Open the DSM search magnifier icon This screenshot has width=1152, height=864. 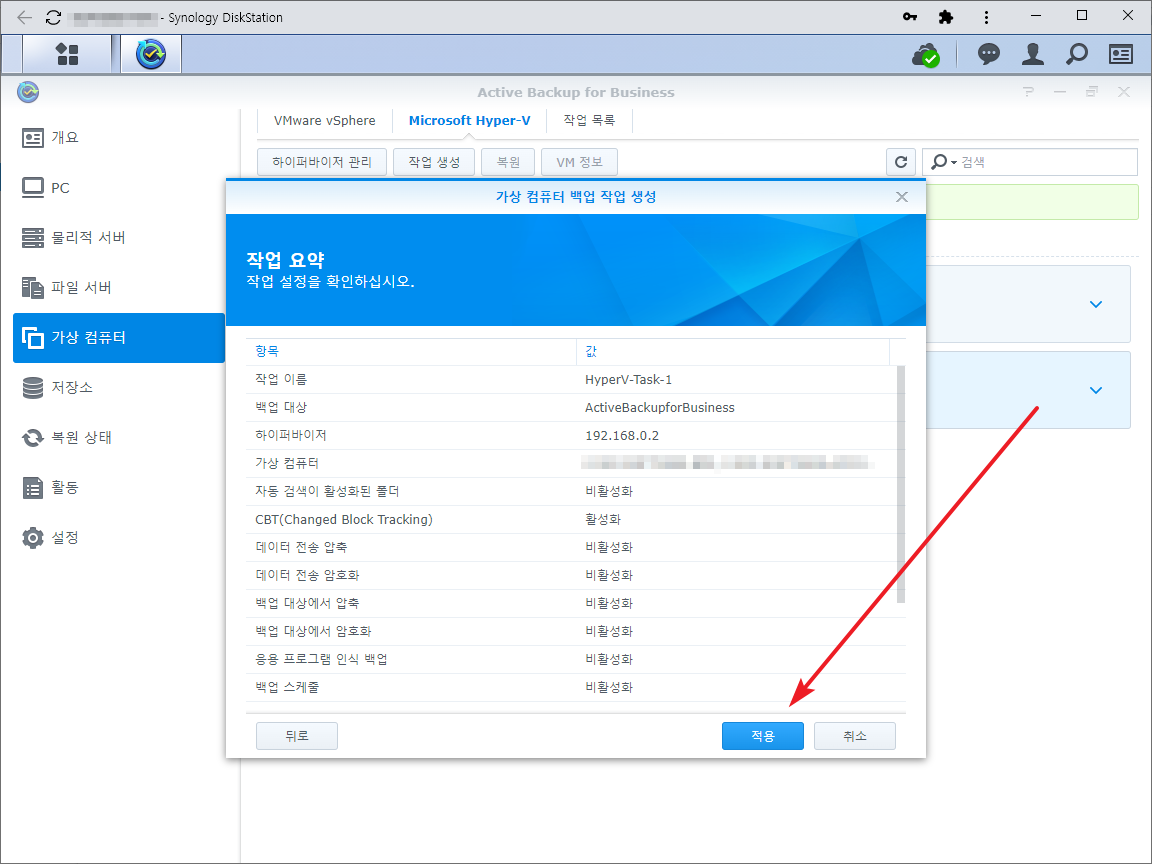[1076, 54]
